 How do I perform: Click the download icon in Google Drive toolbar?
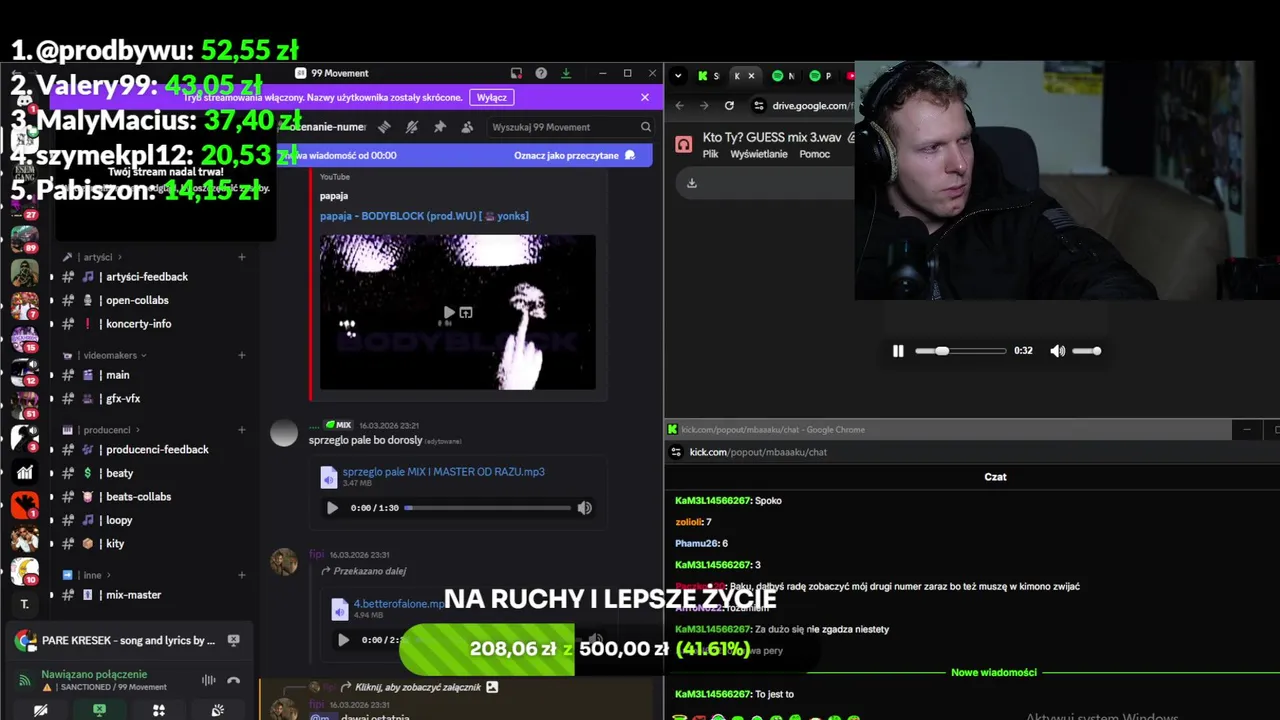pos(691,183)
